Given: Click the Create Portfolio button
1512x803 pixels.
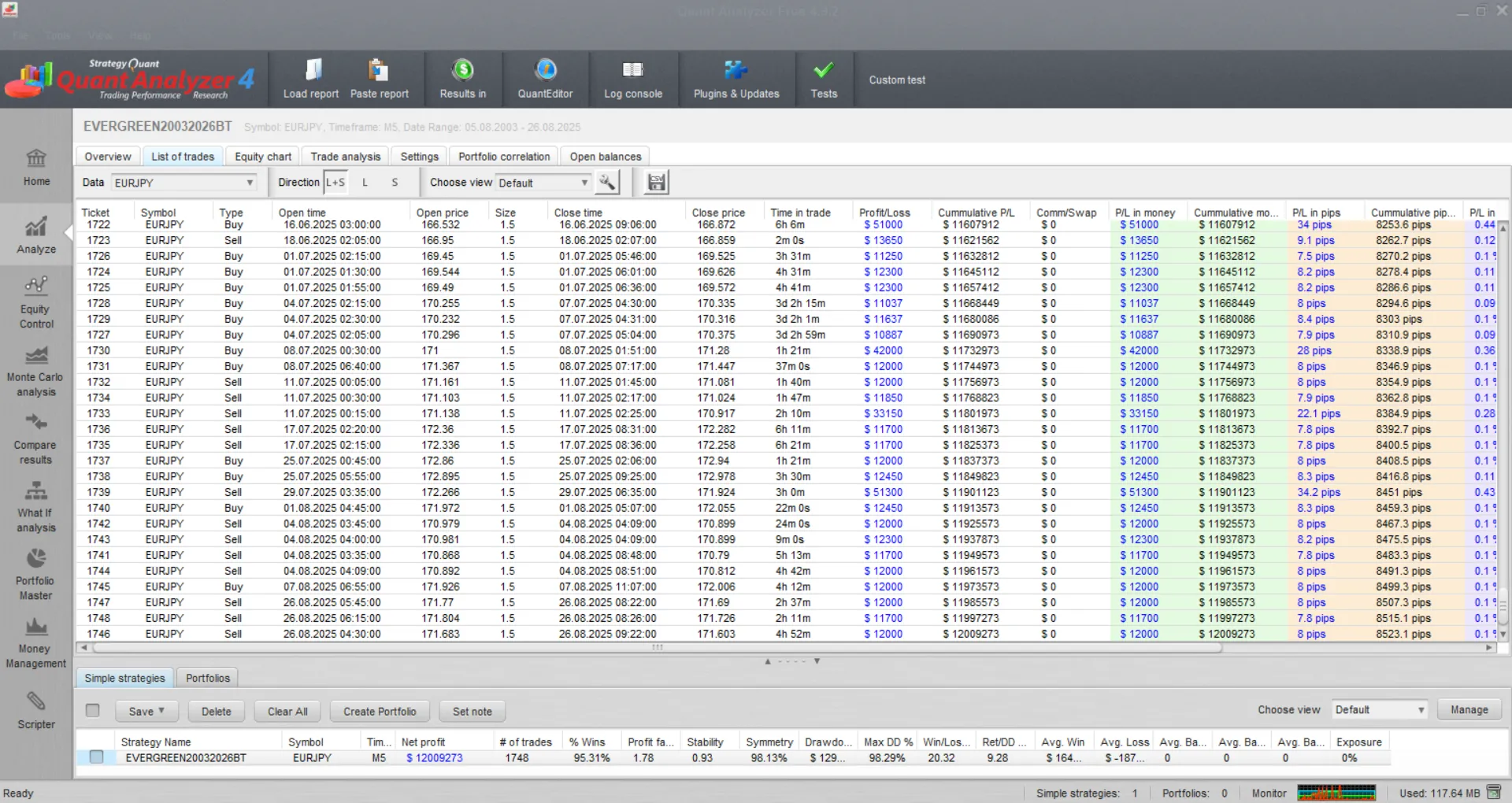Looking at the screenshot, I should [380, 711].
